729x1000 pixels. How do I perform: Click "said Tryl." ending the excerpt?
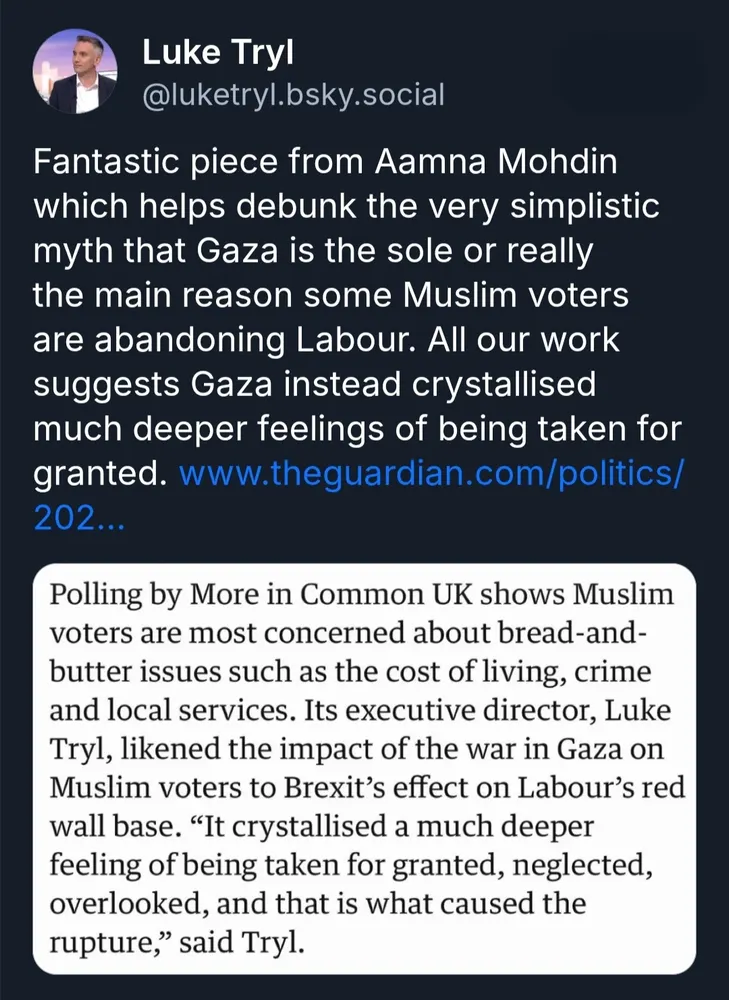tap(239, 941)
